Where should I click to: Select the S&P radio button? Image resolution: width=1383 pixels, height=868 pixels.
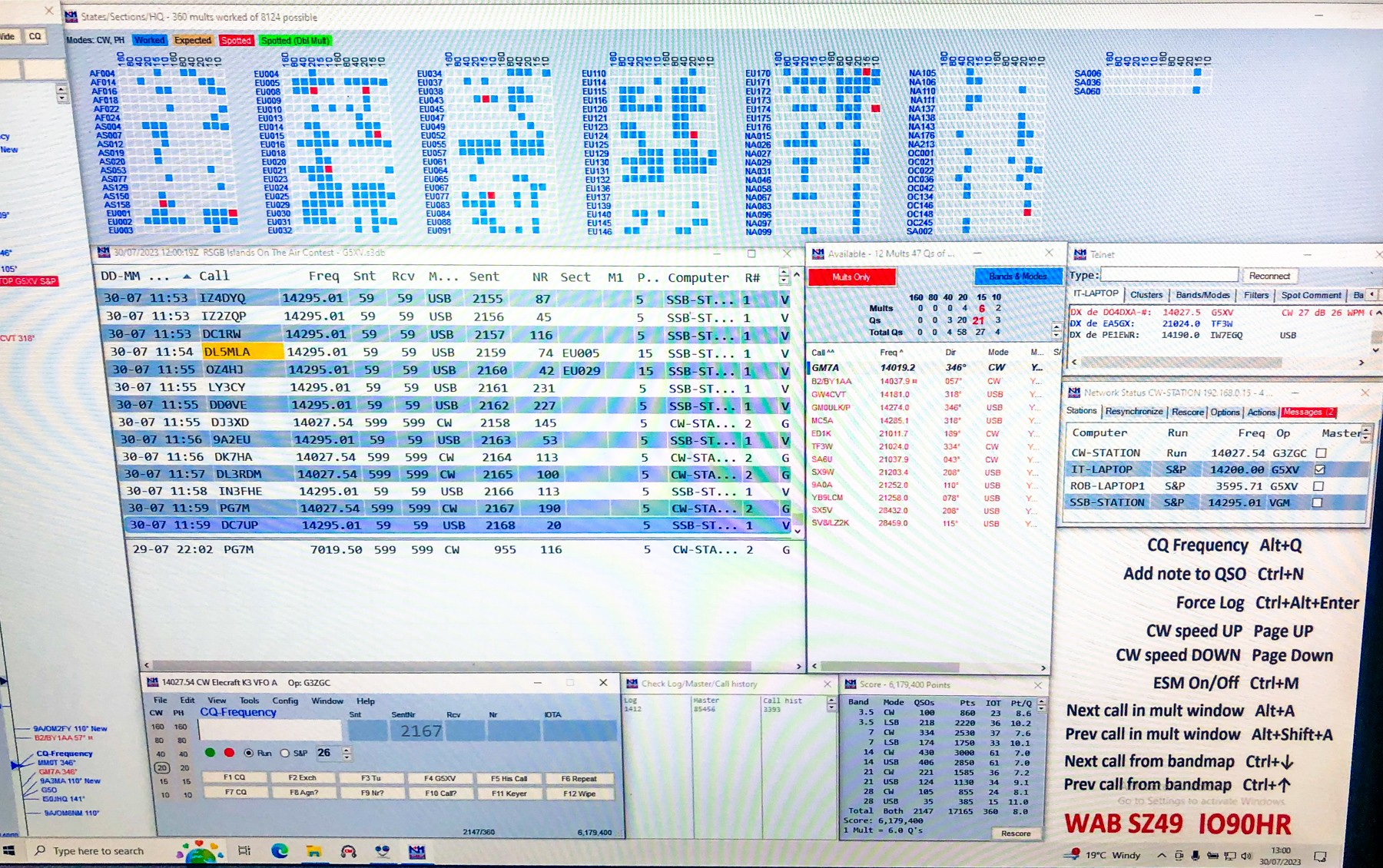pyautogui.click(x=285, y=753)
